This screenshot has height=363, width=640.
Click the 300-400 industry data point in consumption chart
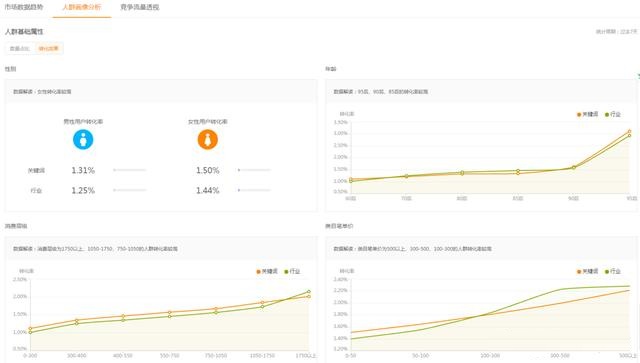pos(77,323)
